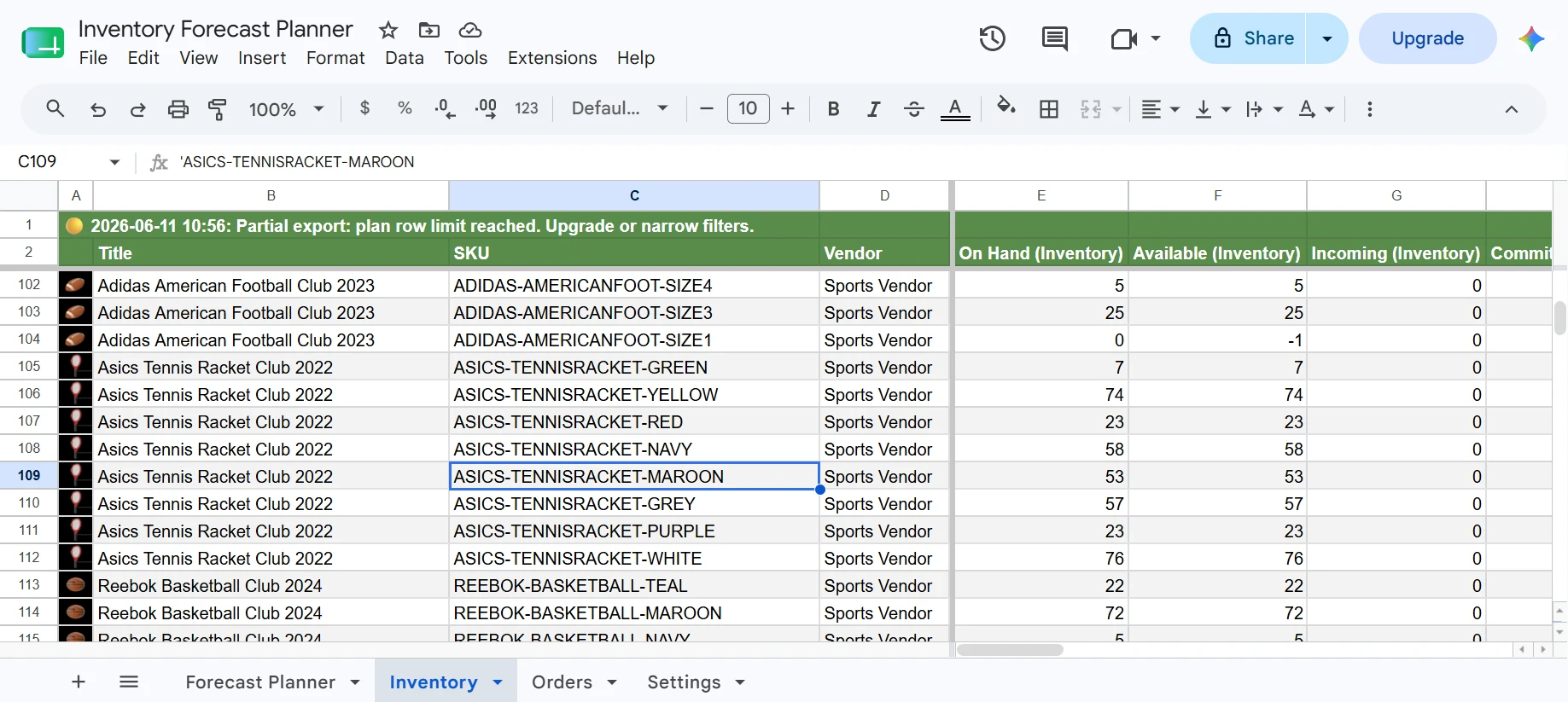Open the zoom 100% dropdown
The height and width of the screenshot is (702, 1568).
point(286,109)
